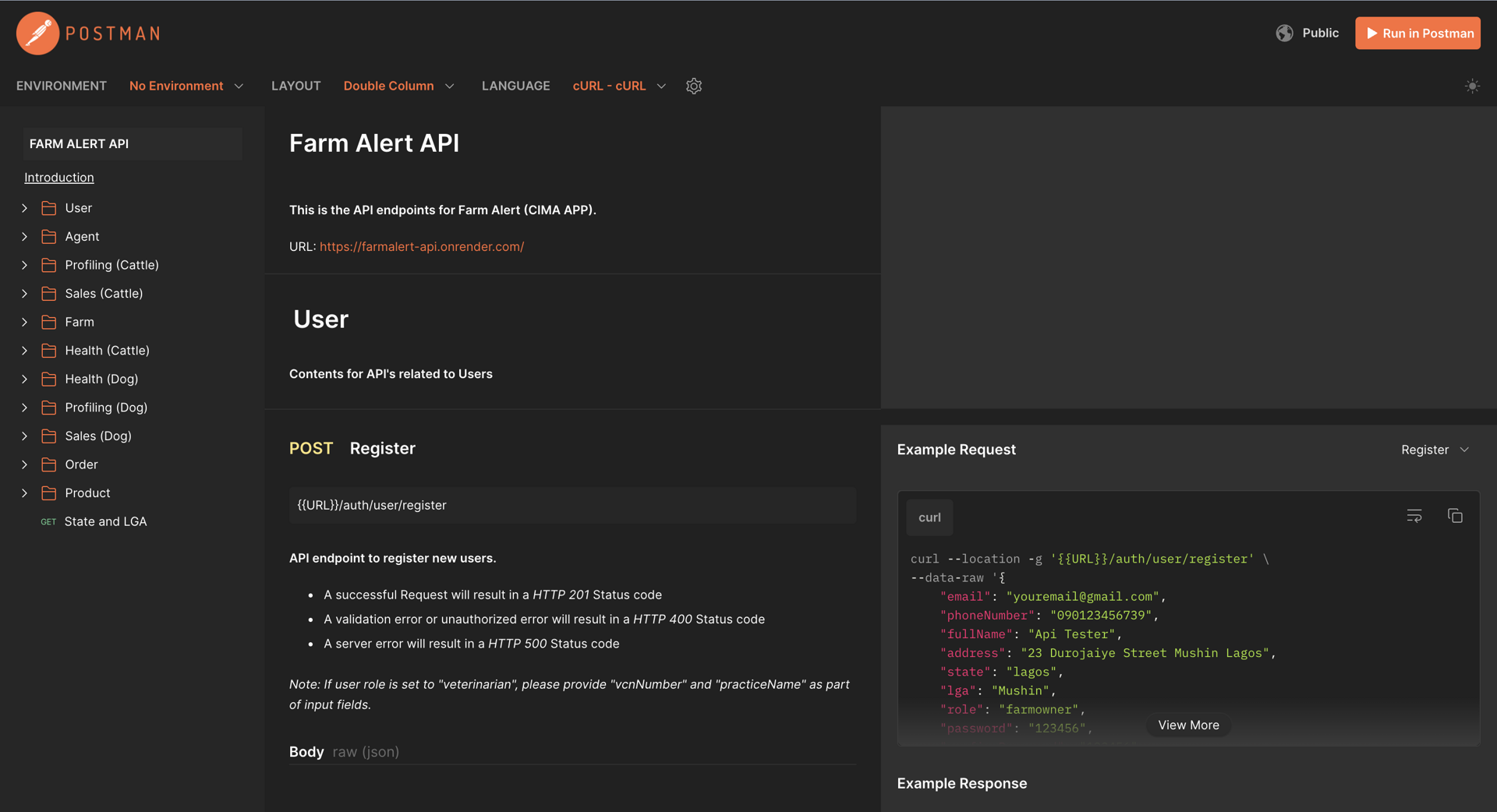Open the Register example request dropdown

coord(1435,450)
